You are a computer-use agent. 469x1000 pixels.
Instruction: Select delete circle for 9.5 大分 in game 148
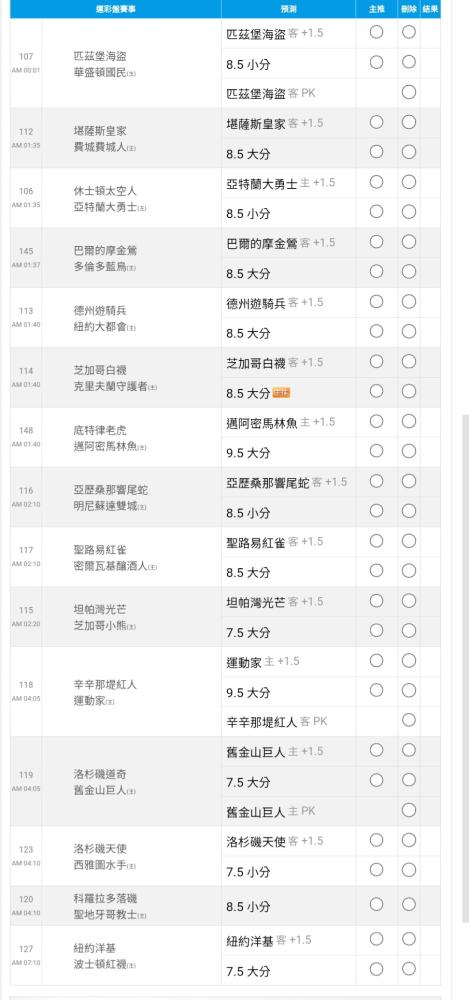pyautogui.click(x=409, y=451)
